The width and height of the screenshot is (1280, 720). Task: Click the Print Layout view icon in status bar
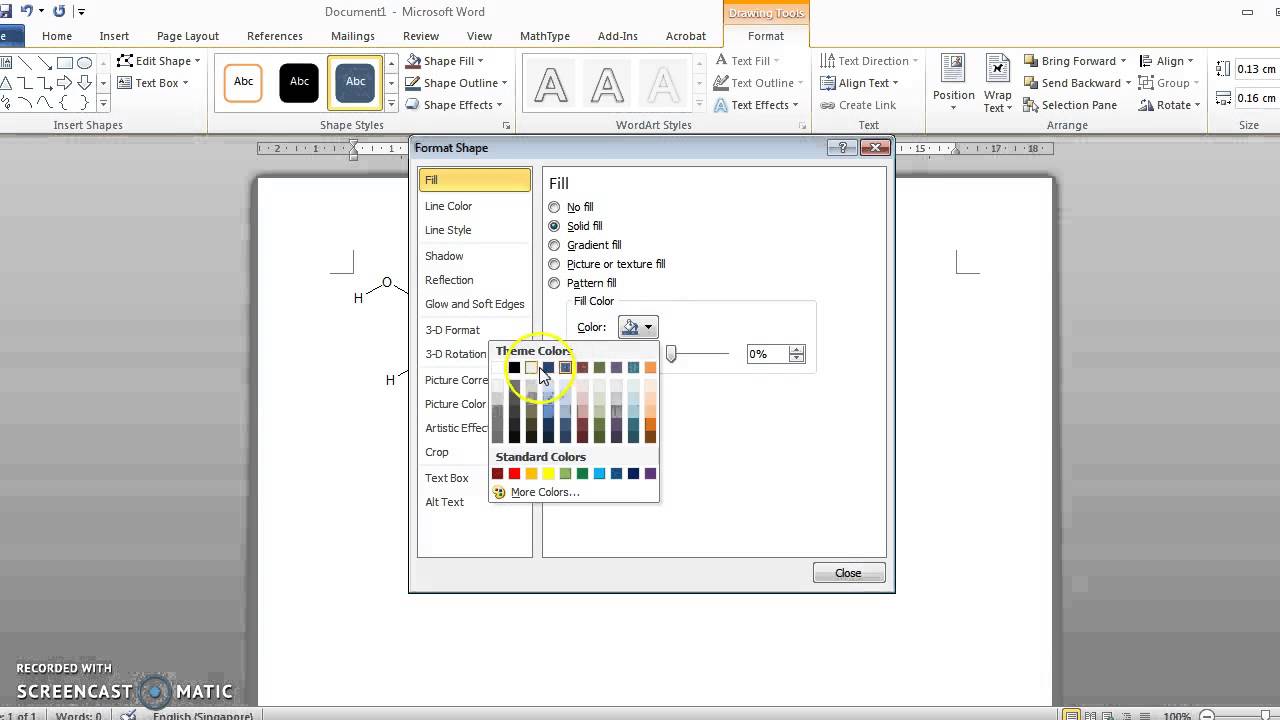point(1071,716)
